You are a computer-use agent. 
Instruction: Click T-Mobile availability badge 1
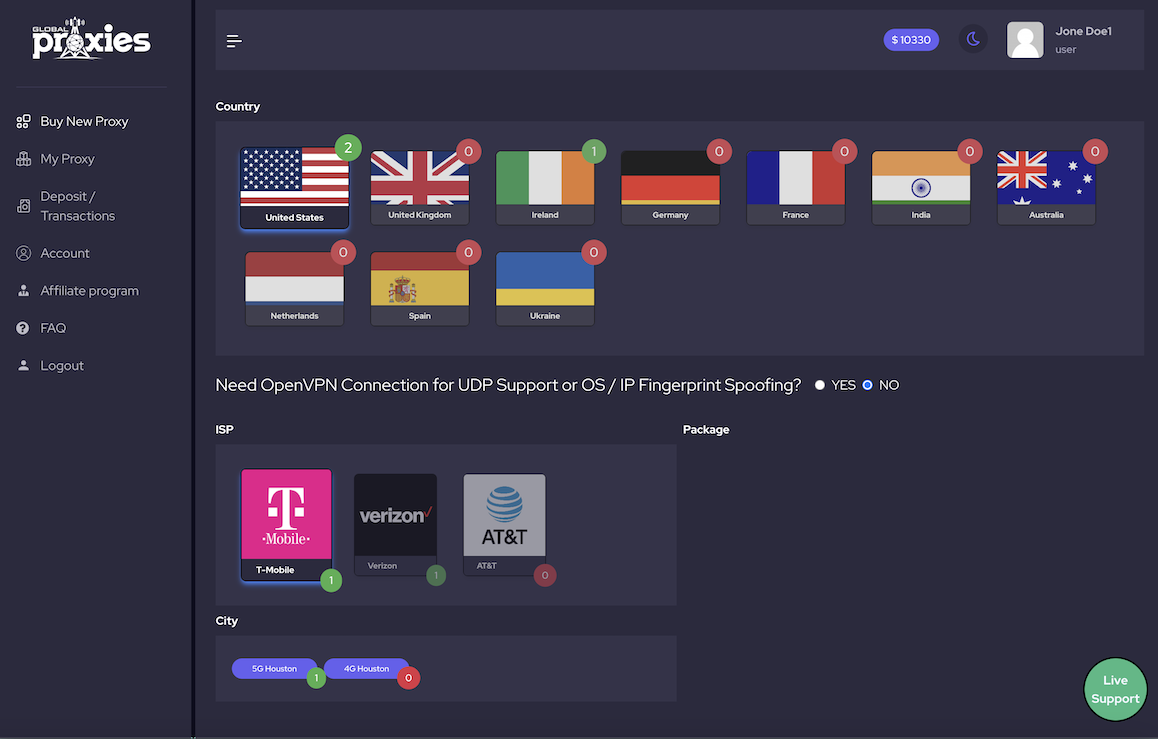coord(331,581)
